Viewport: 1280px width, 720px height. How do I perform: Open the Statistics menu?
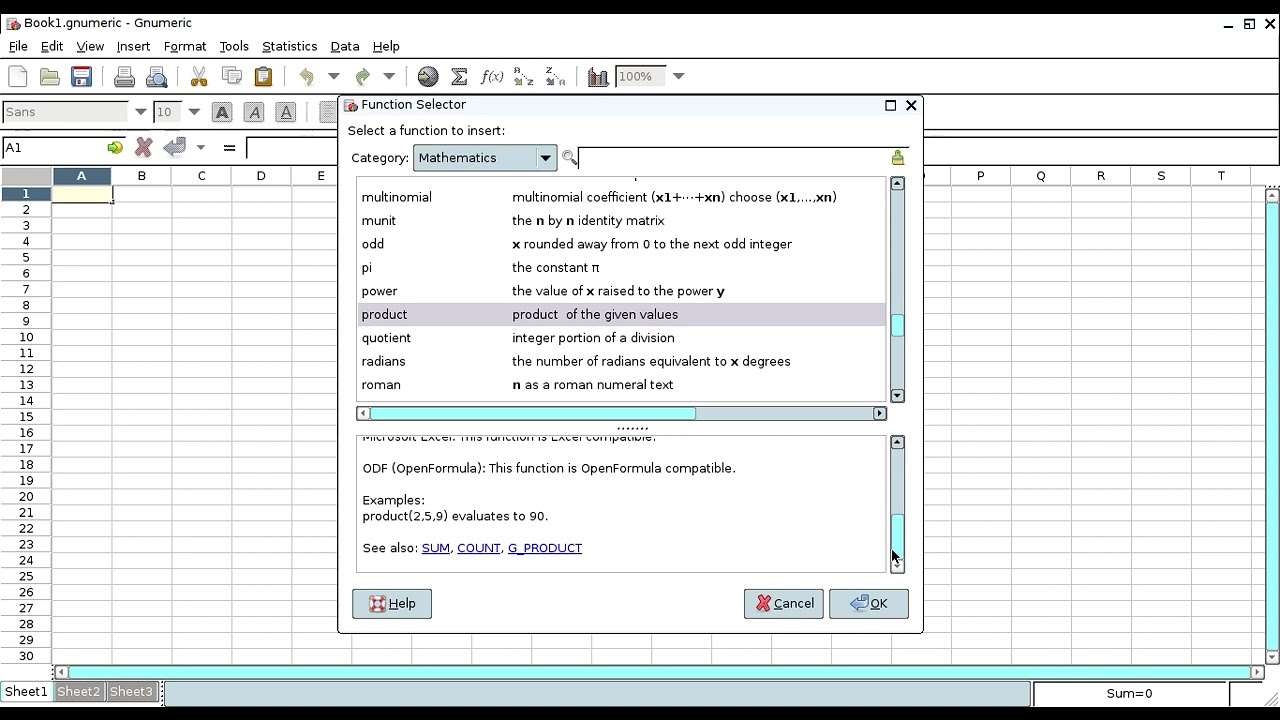pyautogui.click(x=289, y=46)
